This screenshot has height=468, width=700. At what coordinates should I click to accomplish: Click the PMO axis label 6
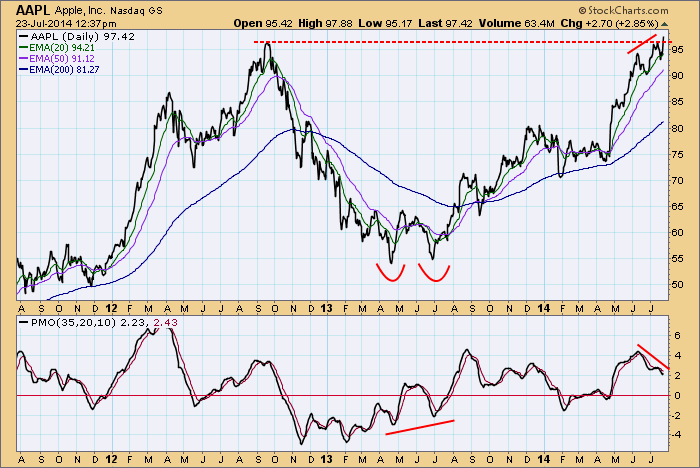[677, 335]
